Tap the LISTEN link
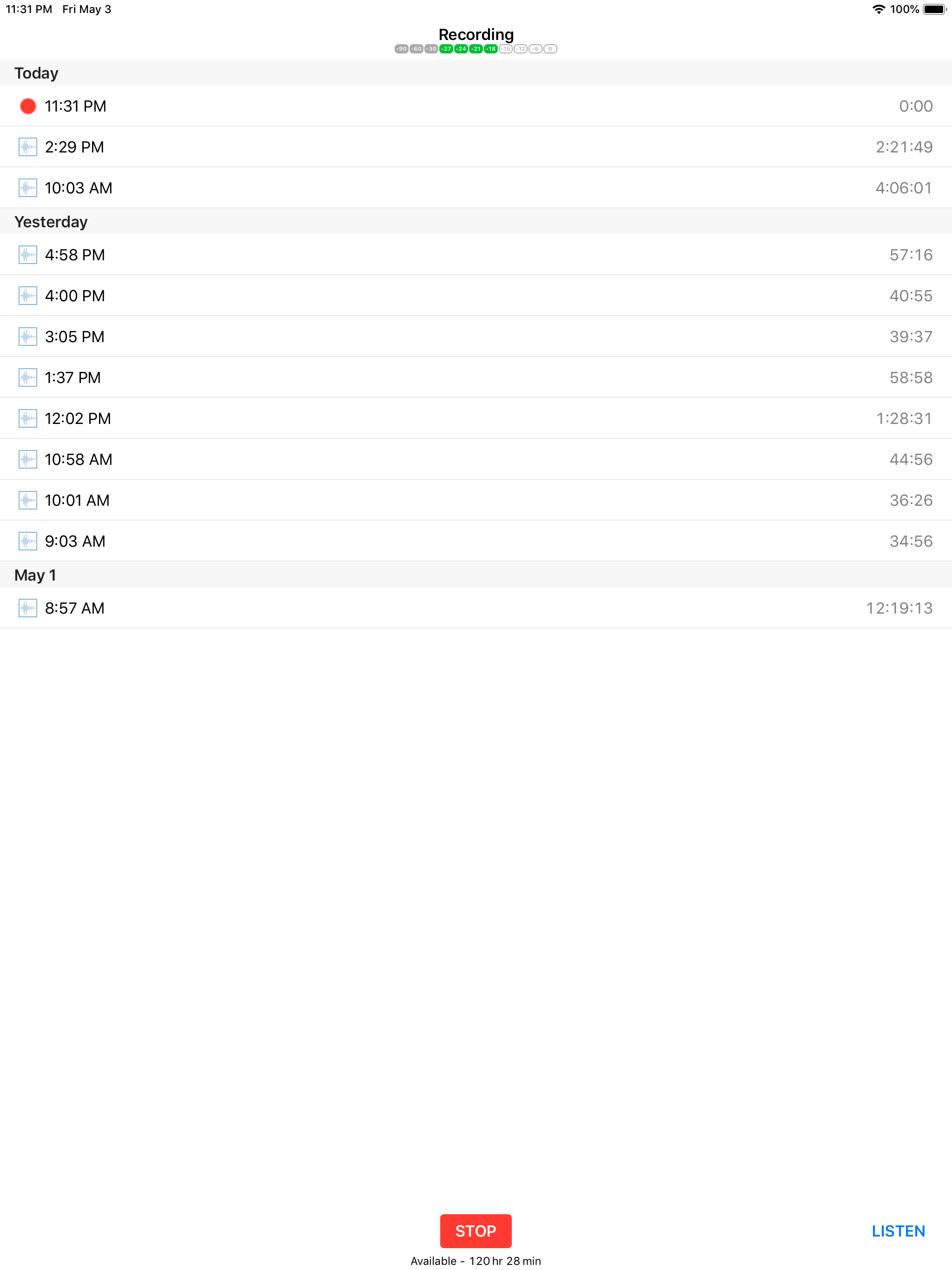 pyautogui.click(x=898, y=1231)
